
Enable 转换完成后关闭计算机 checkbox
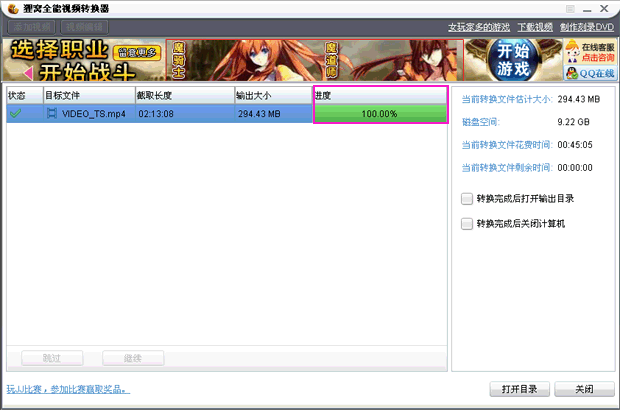point(467,224)
